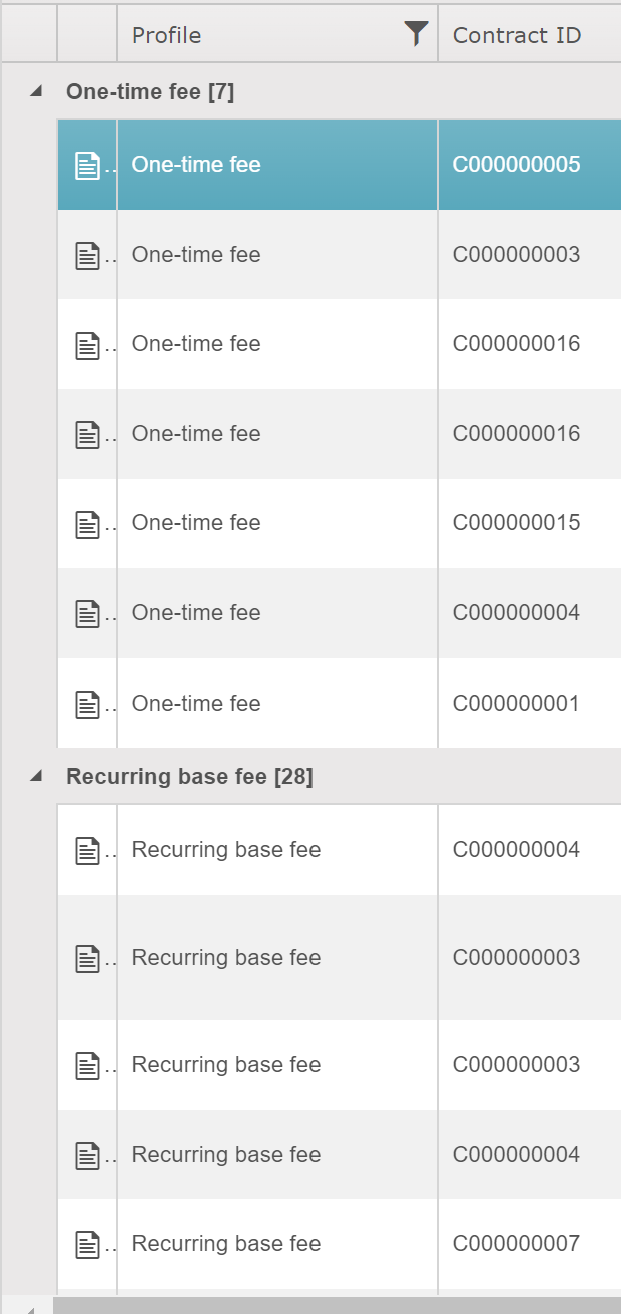Image resolution: width=621 pixels, height=1314 pixels.
Task: Select the One-time fee [7] group row
Action: point(150,92)
